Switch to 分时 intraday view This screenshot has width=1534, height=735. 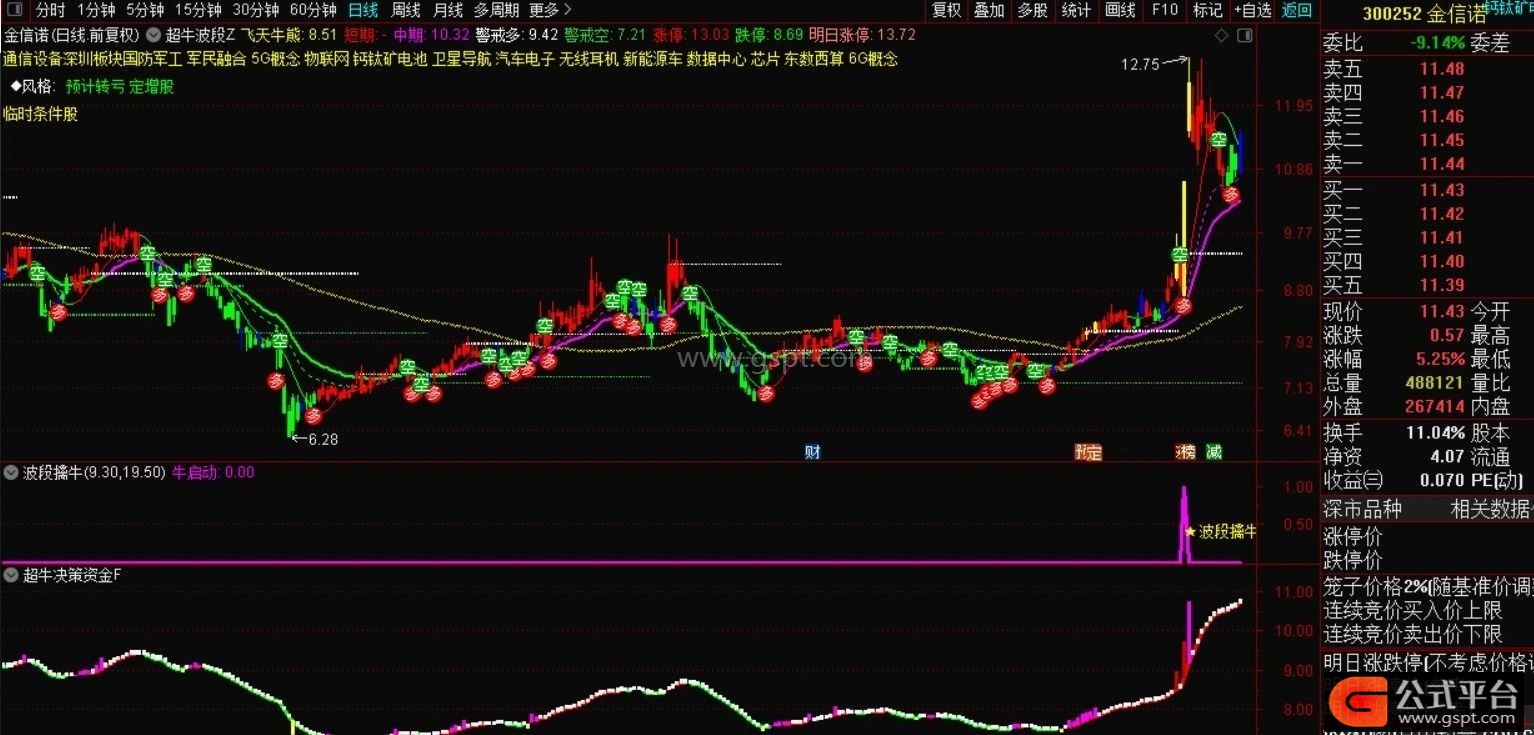50,10
